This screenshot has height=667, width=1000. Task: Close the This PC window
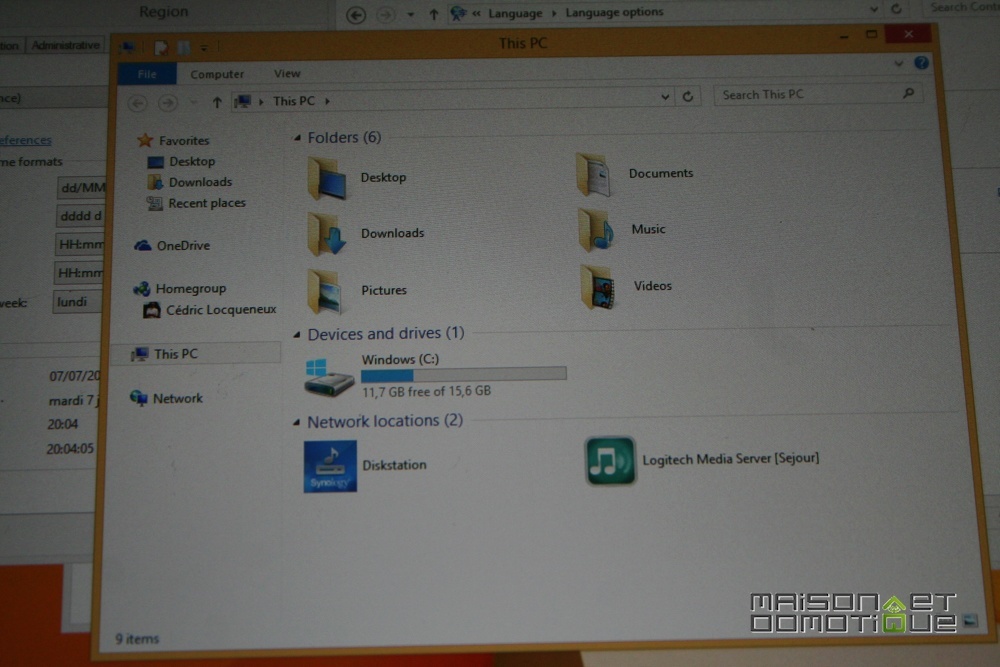(x=908, y=34)
